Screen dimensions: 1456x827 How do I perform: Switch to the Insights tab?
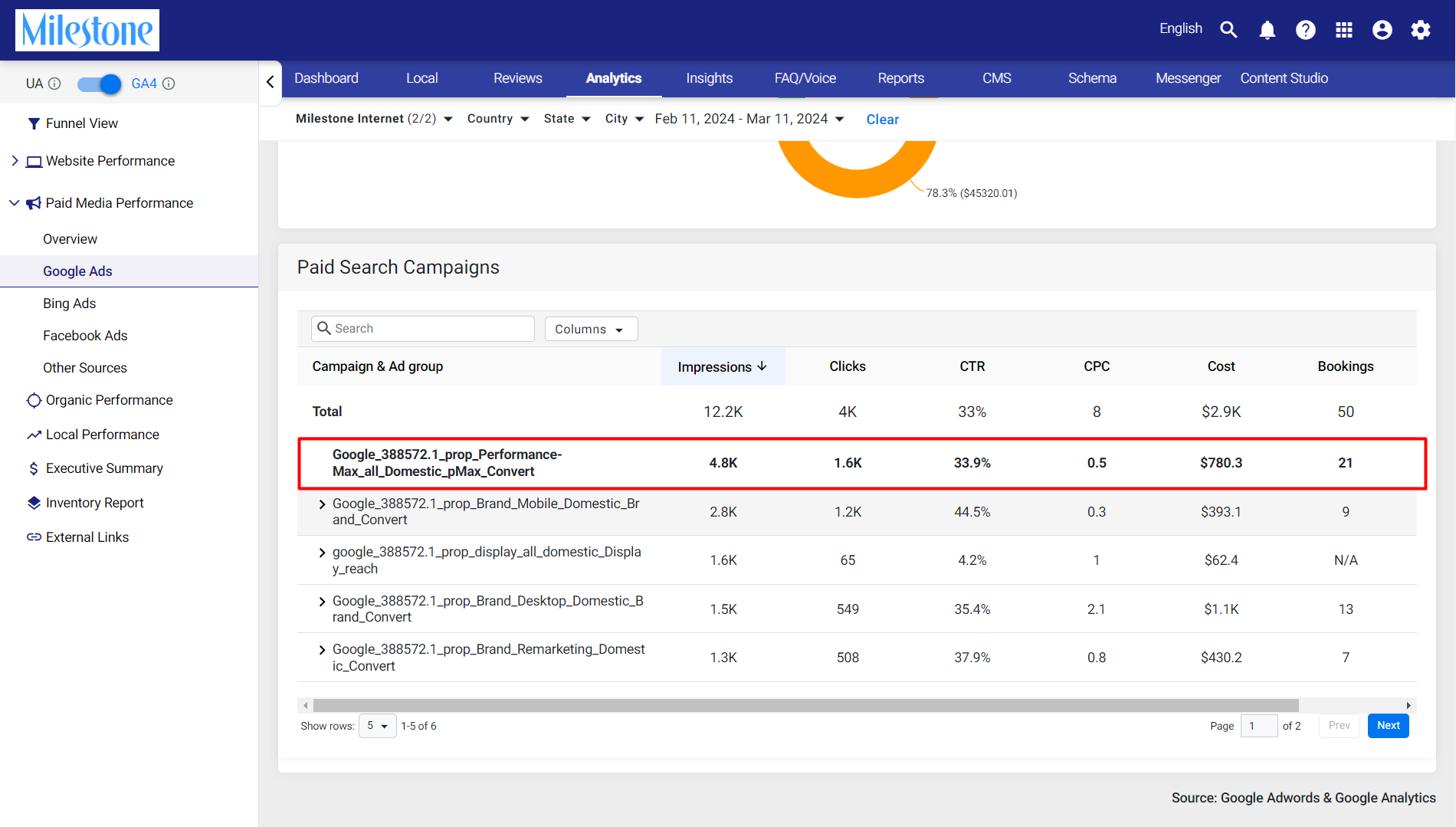[x=710, y=78]
